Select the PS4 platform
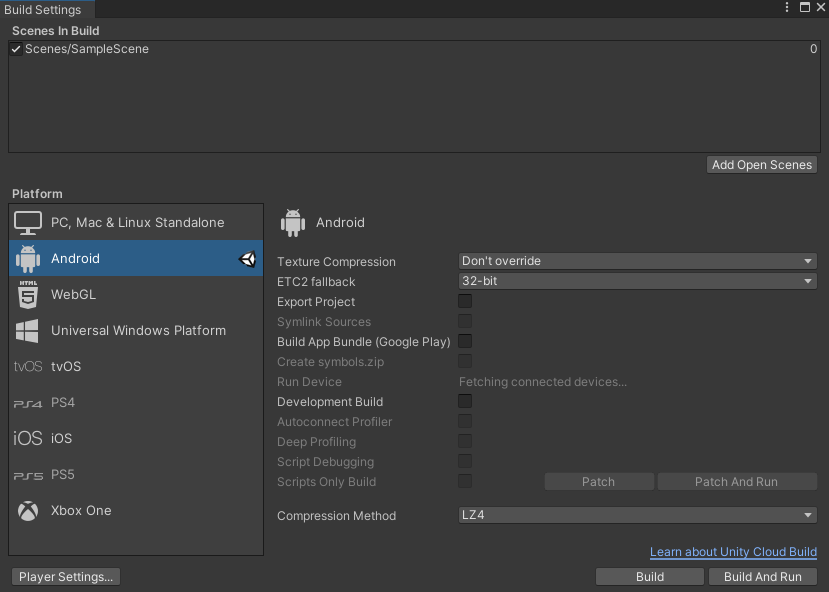Image resolution: width=829 pixels, height=592 pixels. (136, 403)
